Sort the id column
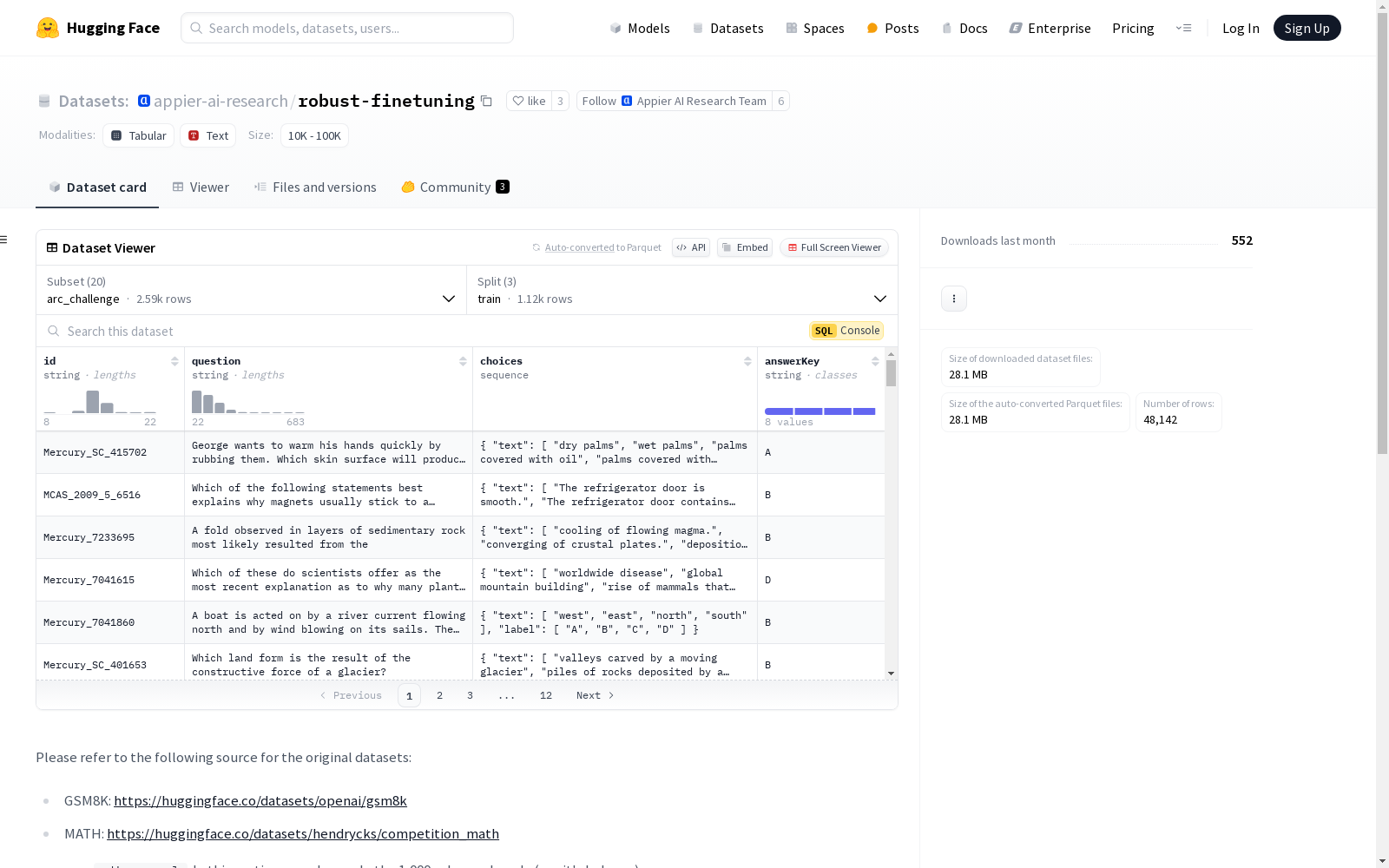The width and height of the screenshot is (1389, 868). click(x=174, y=361)
